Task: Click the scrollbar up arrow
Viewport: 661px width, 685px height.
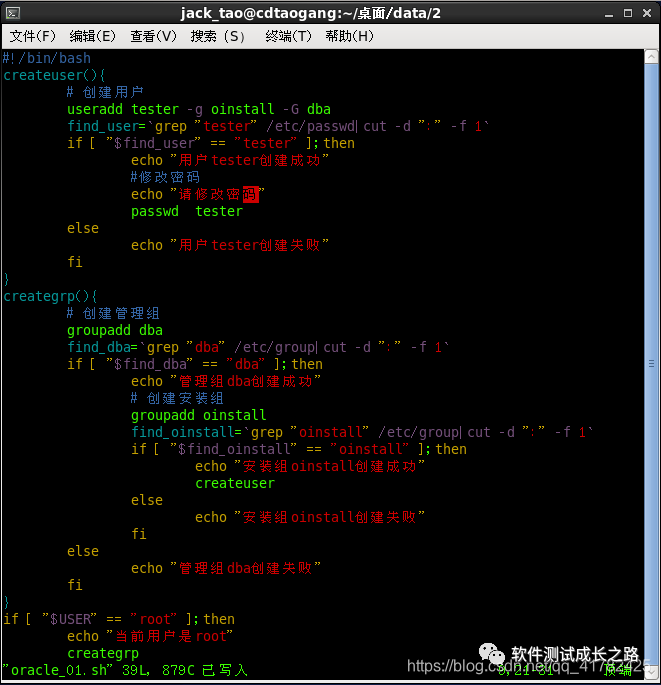Action: [x=651, y=57]
